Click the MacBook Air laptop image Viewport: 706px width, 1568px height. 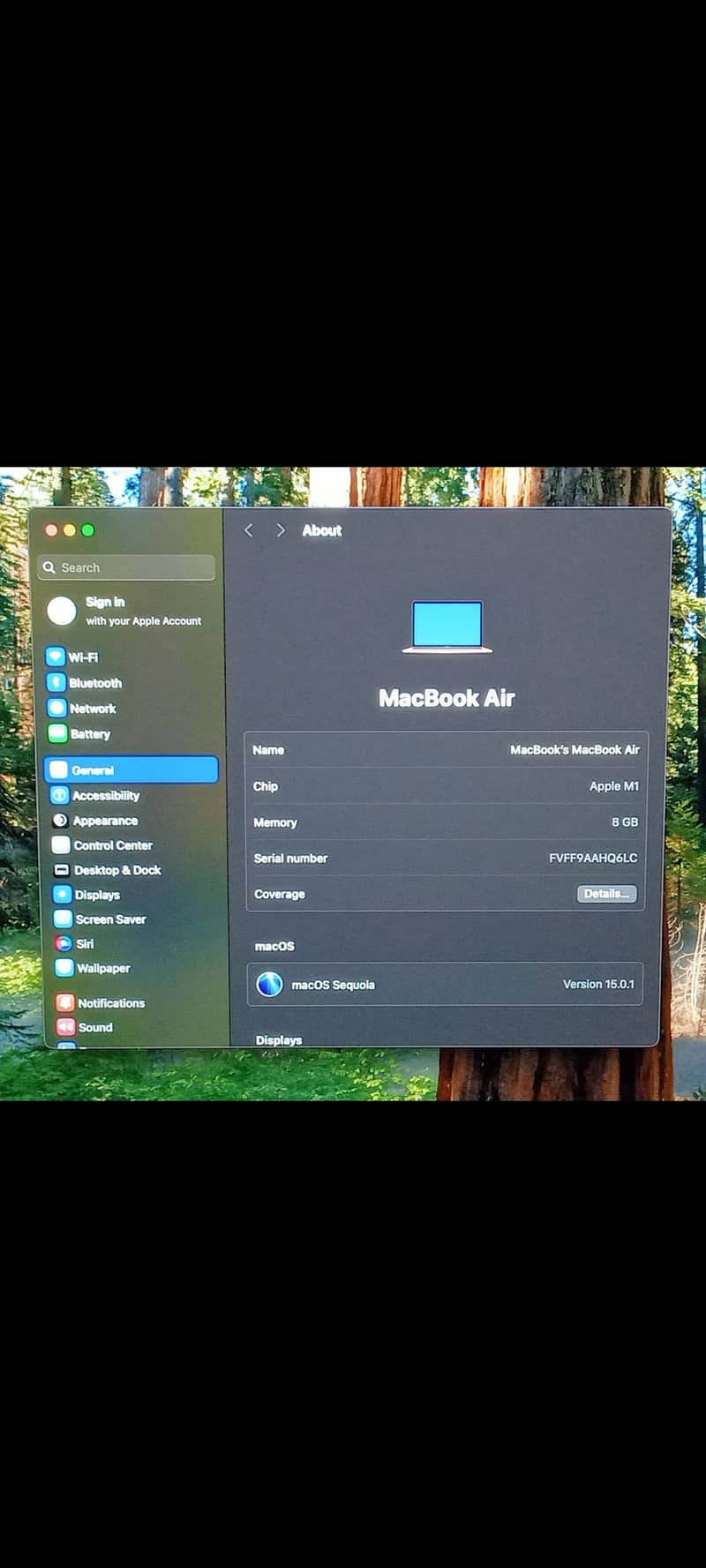[447, 626]
